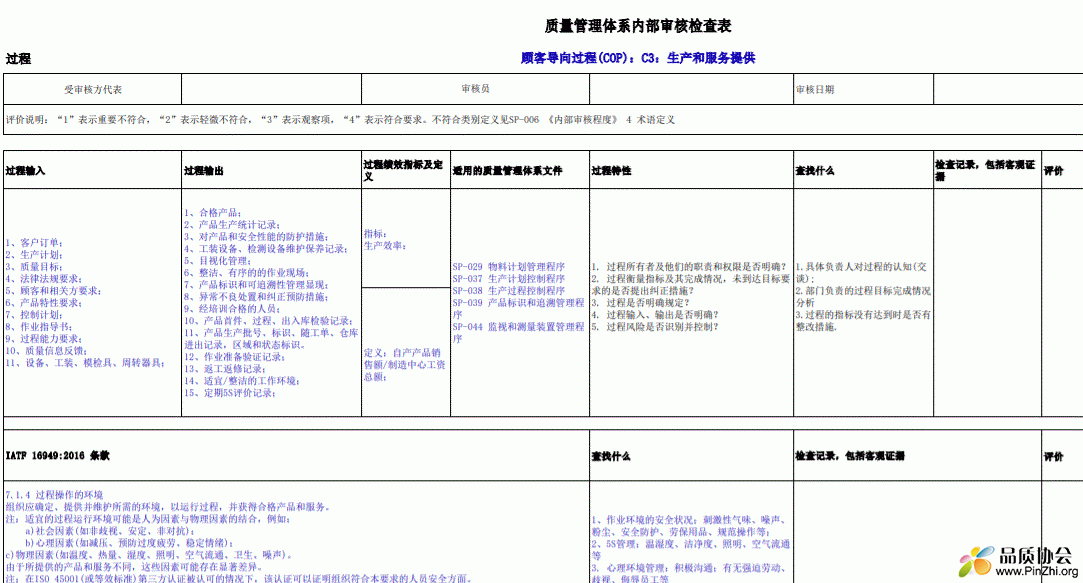Click output line 1、合格产品
This screenshot has width=1083, height=583.
click(213, 213)
